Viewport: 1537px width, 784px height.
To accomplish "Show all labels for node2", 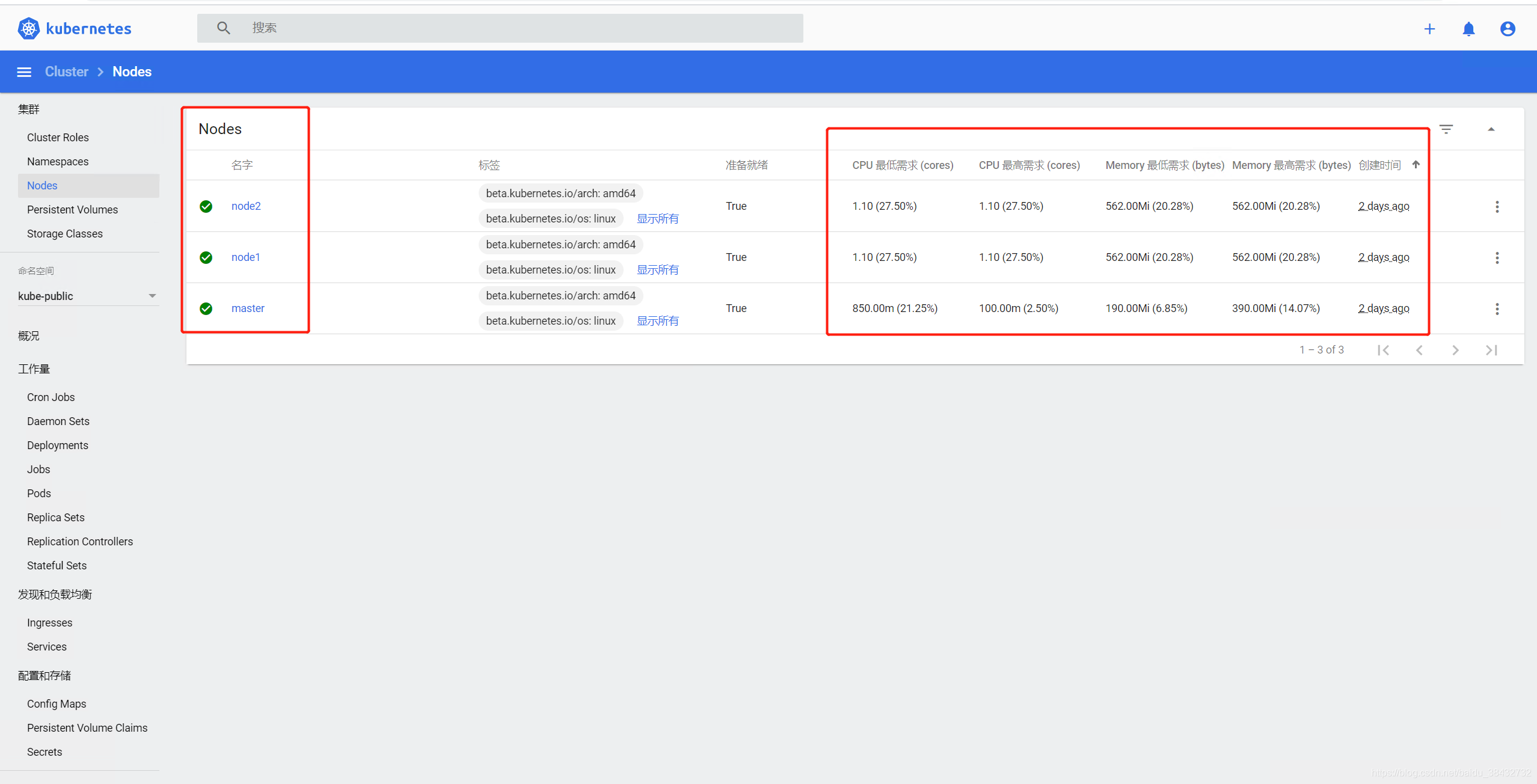I will point(657,219).
